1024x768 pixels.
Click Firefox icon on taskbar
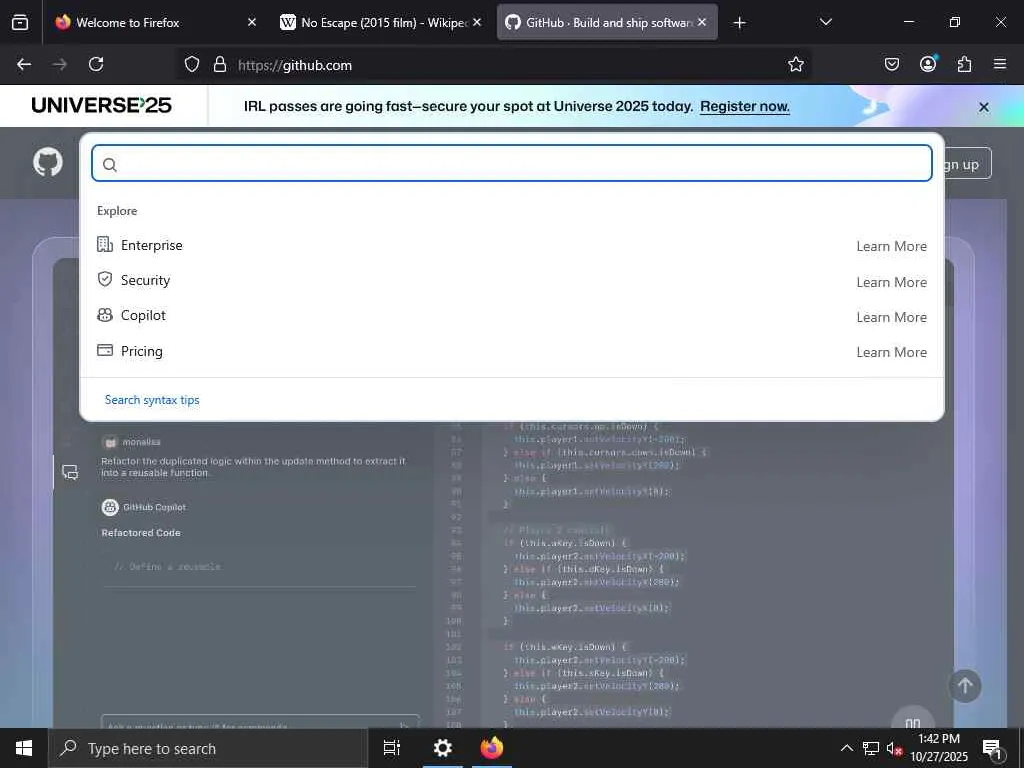point(492,748)
